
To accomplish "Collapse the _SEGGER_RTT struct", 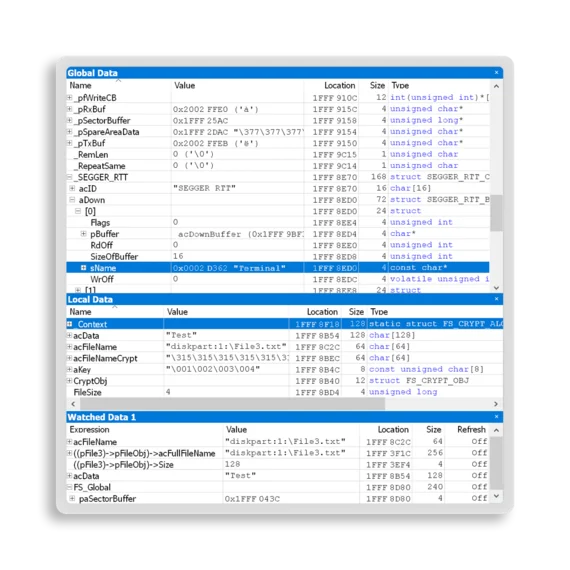I will pyautogui.click(x=70, y=177).
